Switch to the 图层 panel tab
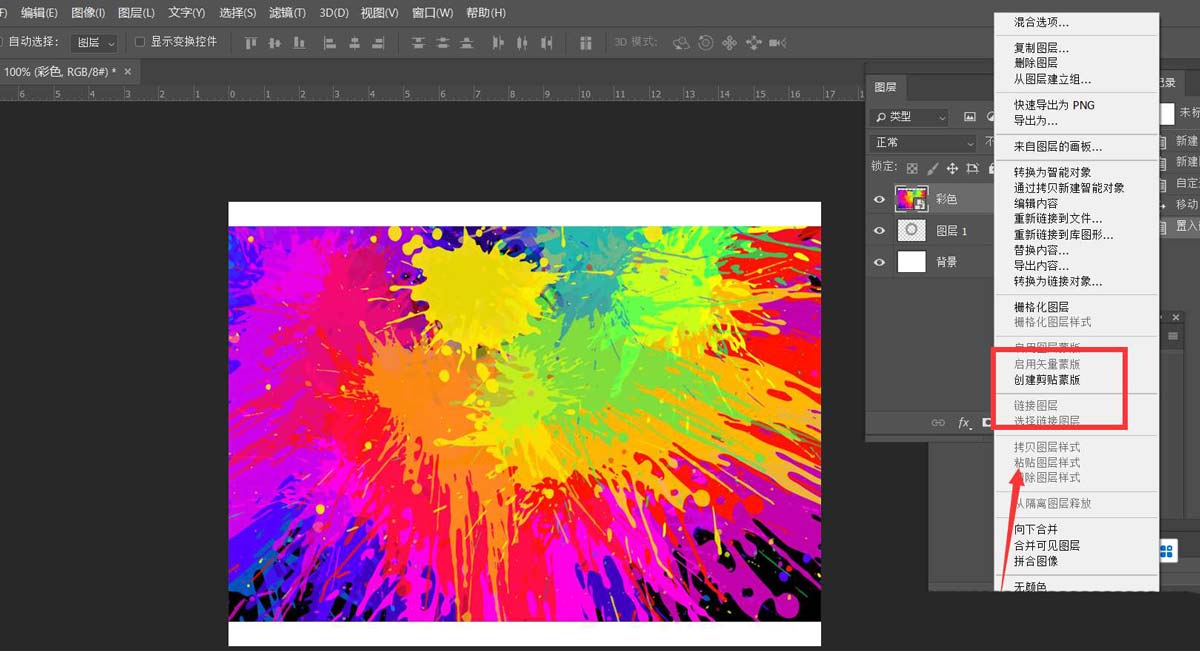The width and height of the screenshot is (1200, 651). coord(885,87)
